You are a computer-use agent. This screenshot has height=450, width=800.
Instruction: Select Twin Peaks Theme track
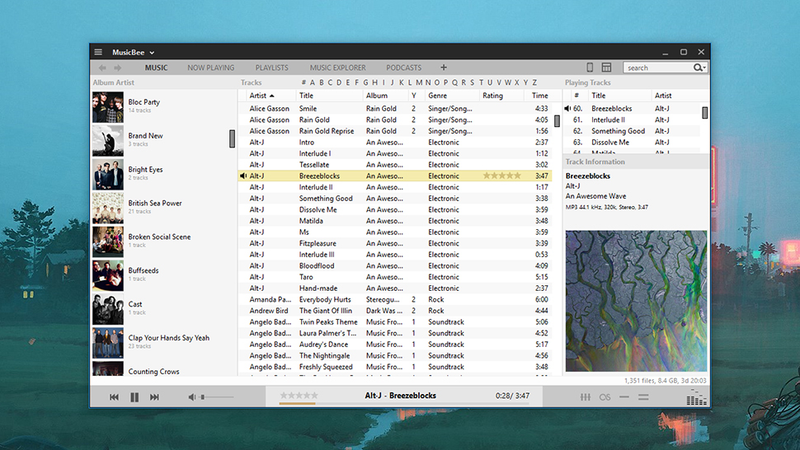395,322
